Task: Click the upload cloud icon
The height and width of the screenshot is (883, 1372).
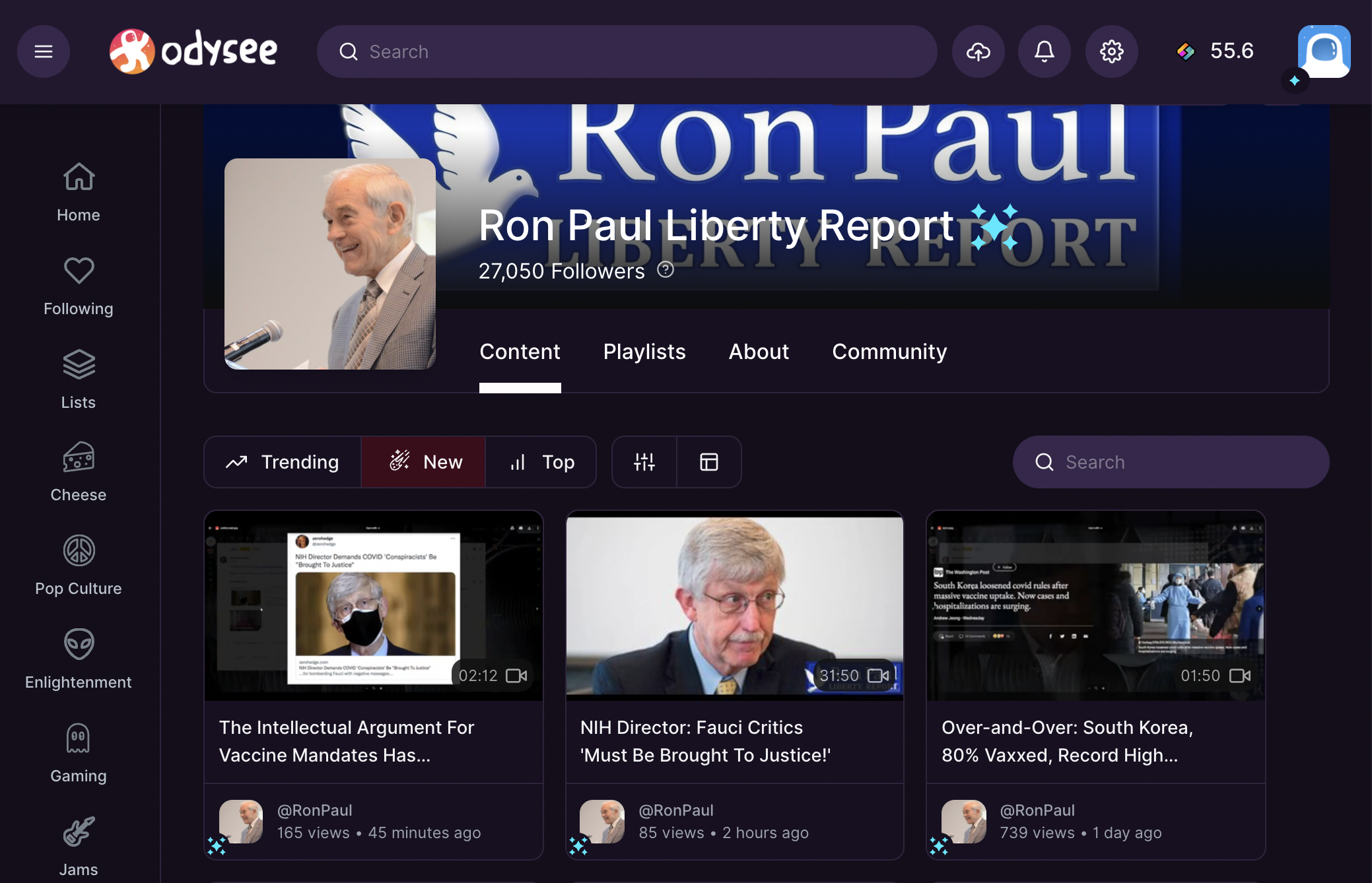Action: coord(978,51)
